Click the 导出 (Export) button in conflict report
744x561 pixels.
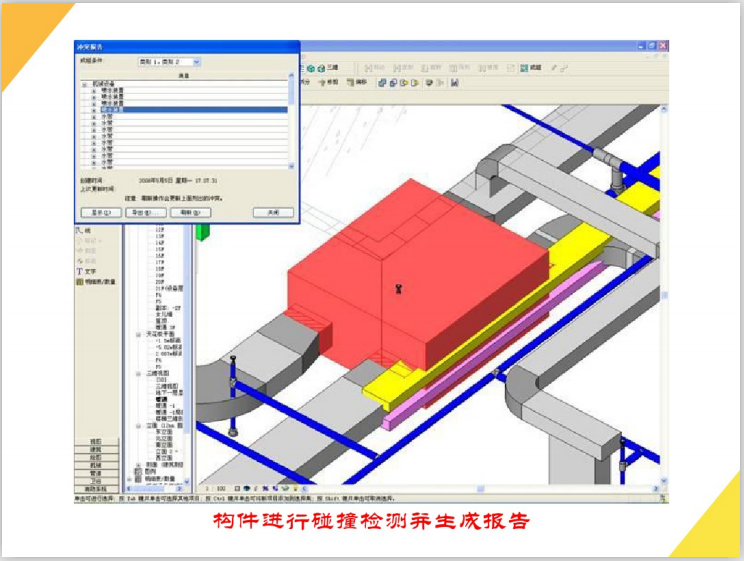[x=142, y=212]
